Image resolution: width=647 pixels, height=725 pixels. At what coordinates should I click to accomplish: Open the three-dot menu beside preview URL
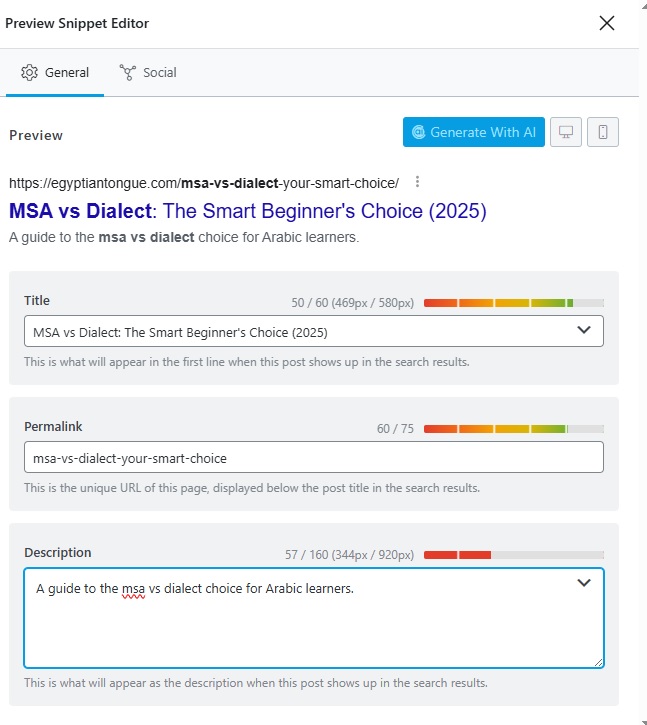click(x=417, y=182)
